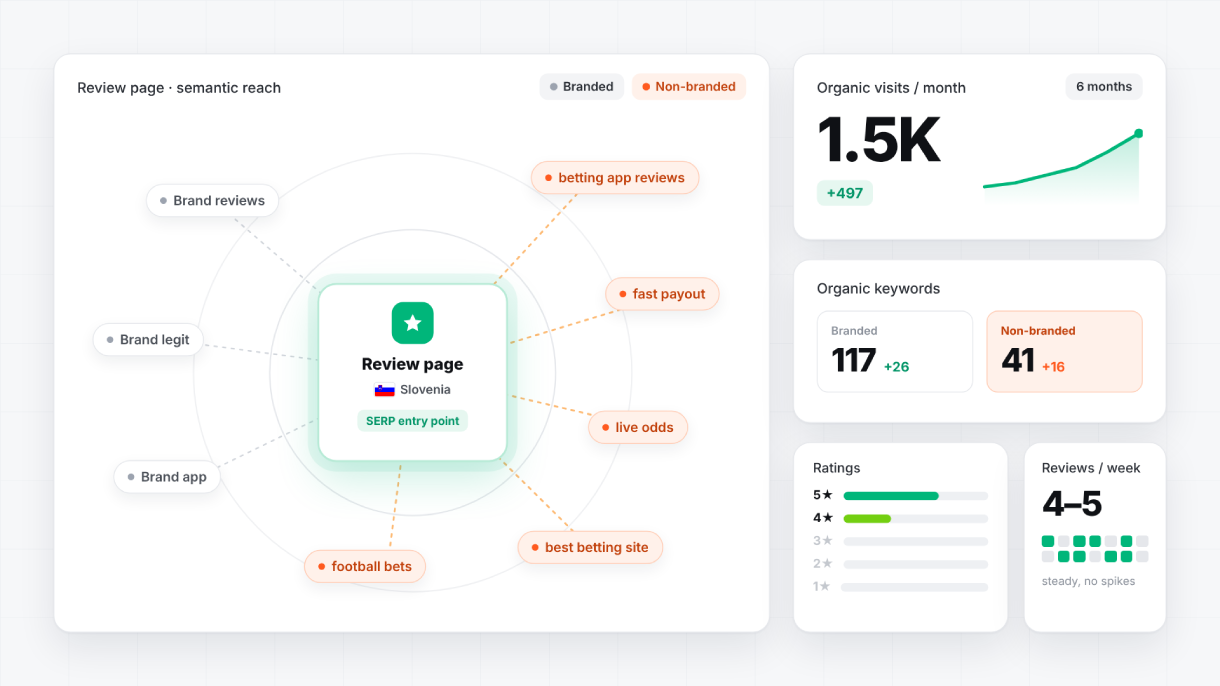The width and height of the screenshot is (1220, 686).
Task: Click the 5★ rating label
Action: [x=823, y=495]
